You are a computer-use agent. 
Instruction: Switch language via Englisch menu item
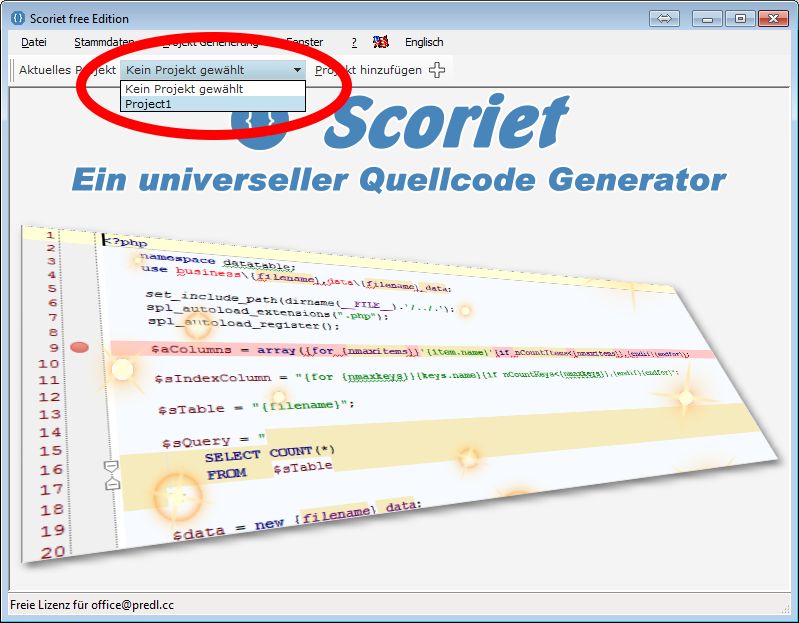(x=424, y=42)
